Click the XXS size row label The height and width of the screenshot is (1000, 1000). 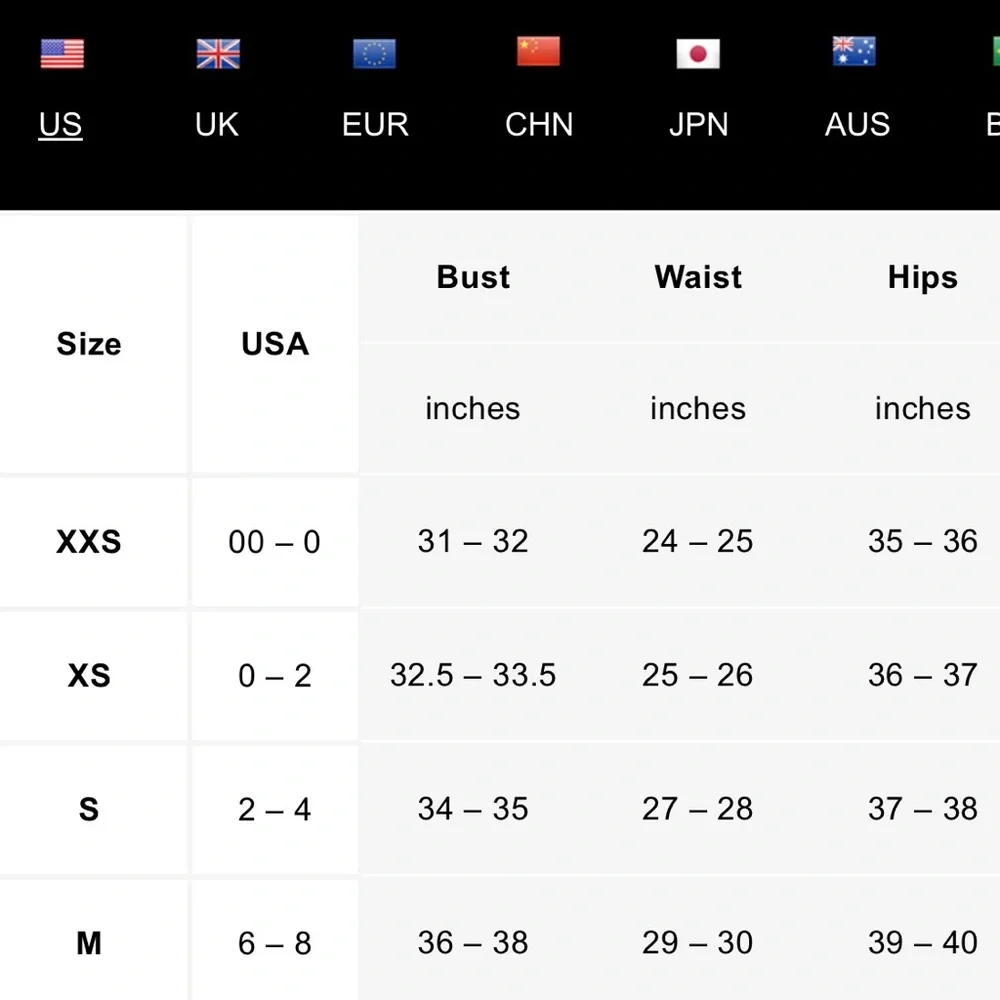89,542
